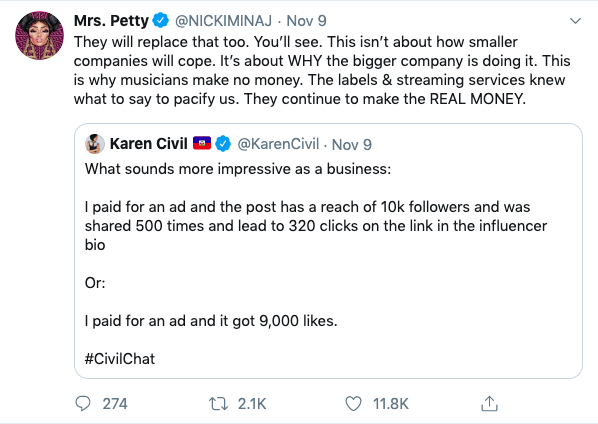Open Karen Civil's Nov 9 timestamp

tap(352, 145)
